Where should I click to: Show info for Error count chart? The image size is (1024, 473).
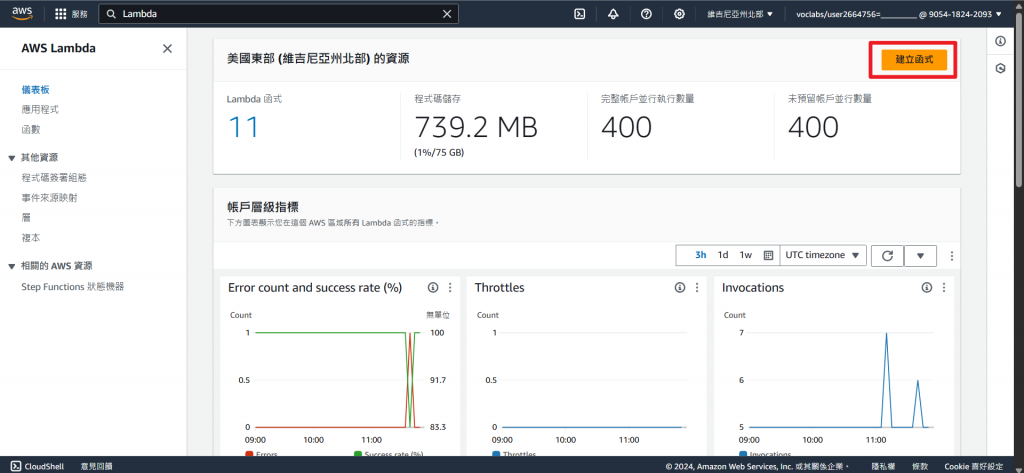[x=432, y=287]
